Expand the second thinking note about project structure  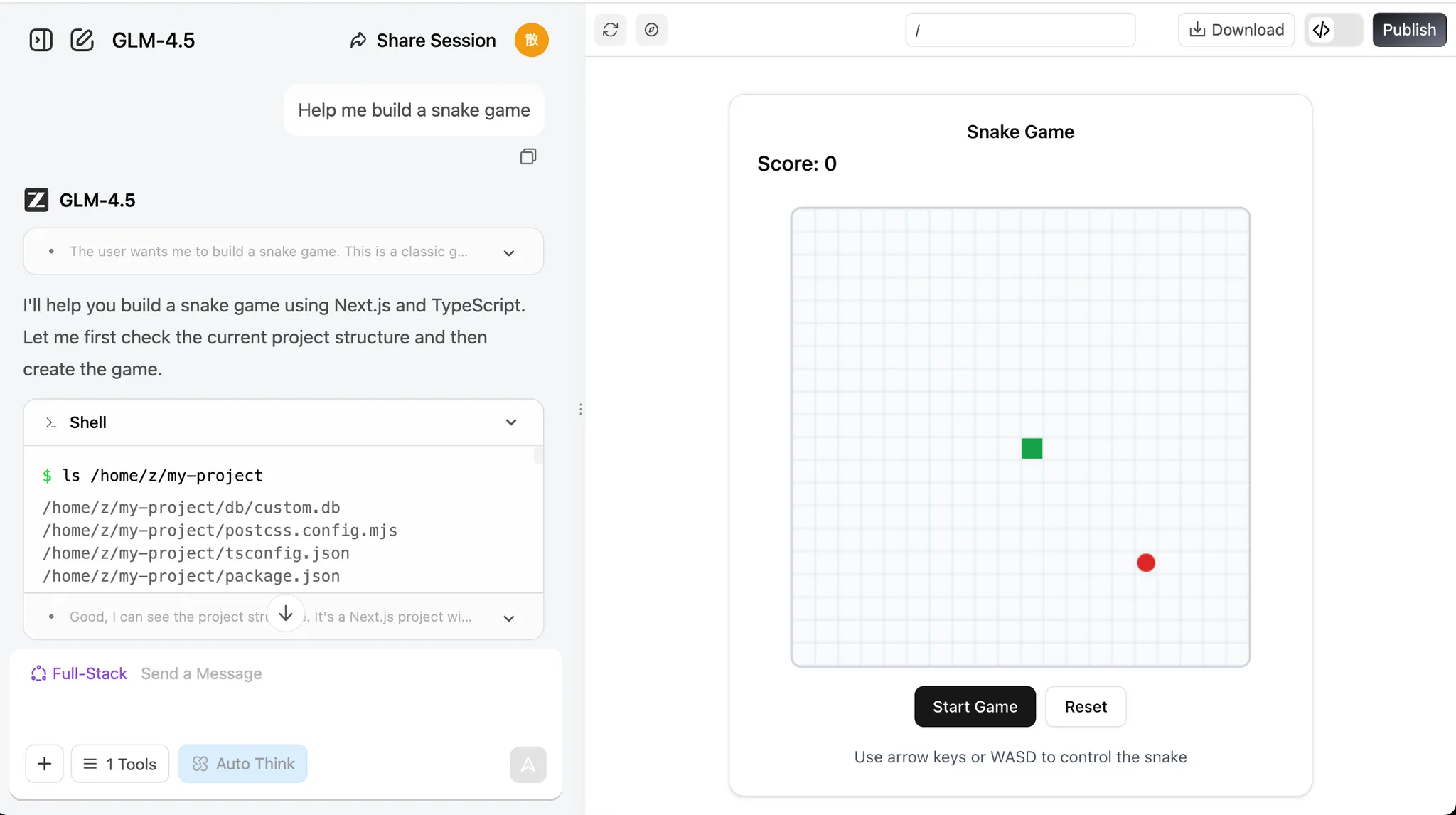(508, 618)
